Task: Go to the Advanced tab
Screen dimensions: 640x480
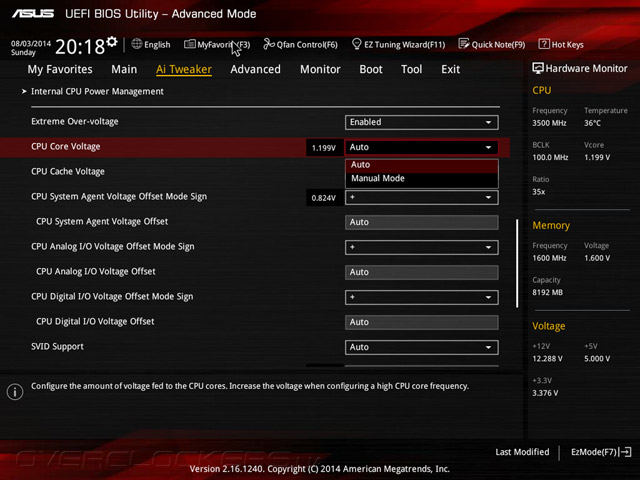Action: (256, 69)
